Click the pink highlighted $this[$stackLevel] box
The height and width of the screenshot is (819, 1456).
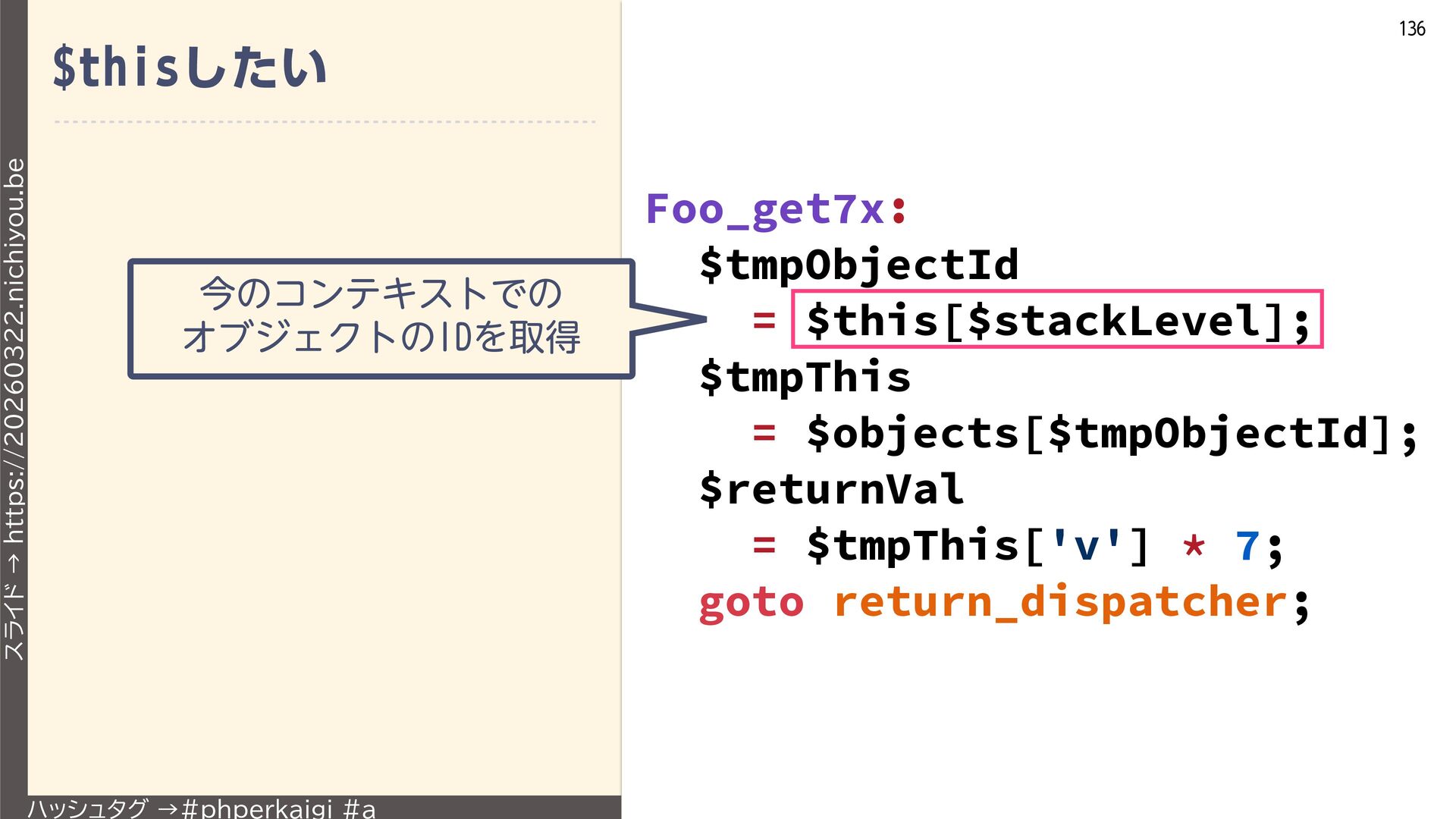(1057, 319)
